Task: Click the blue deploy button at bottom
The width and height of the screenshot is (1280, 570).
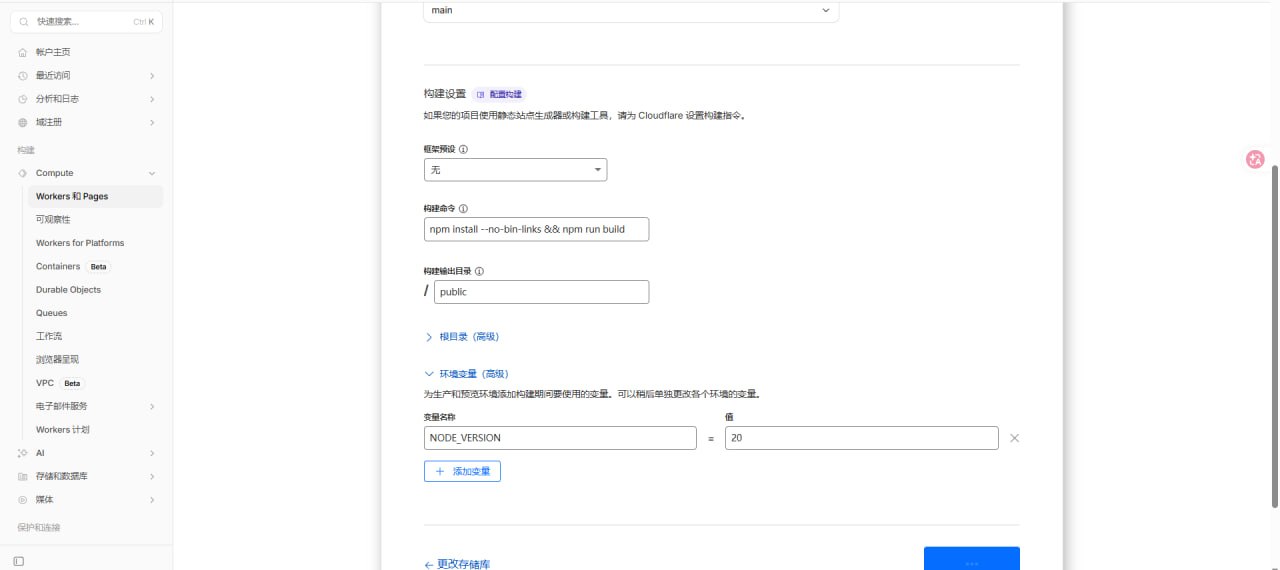Action: click(972, 559)
